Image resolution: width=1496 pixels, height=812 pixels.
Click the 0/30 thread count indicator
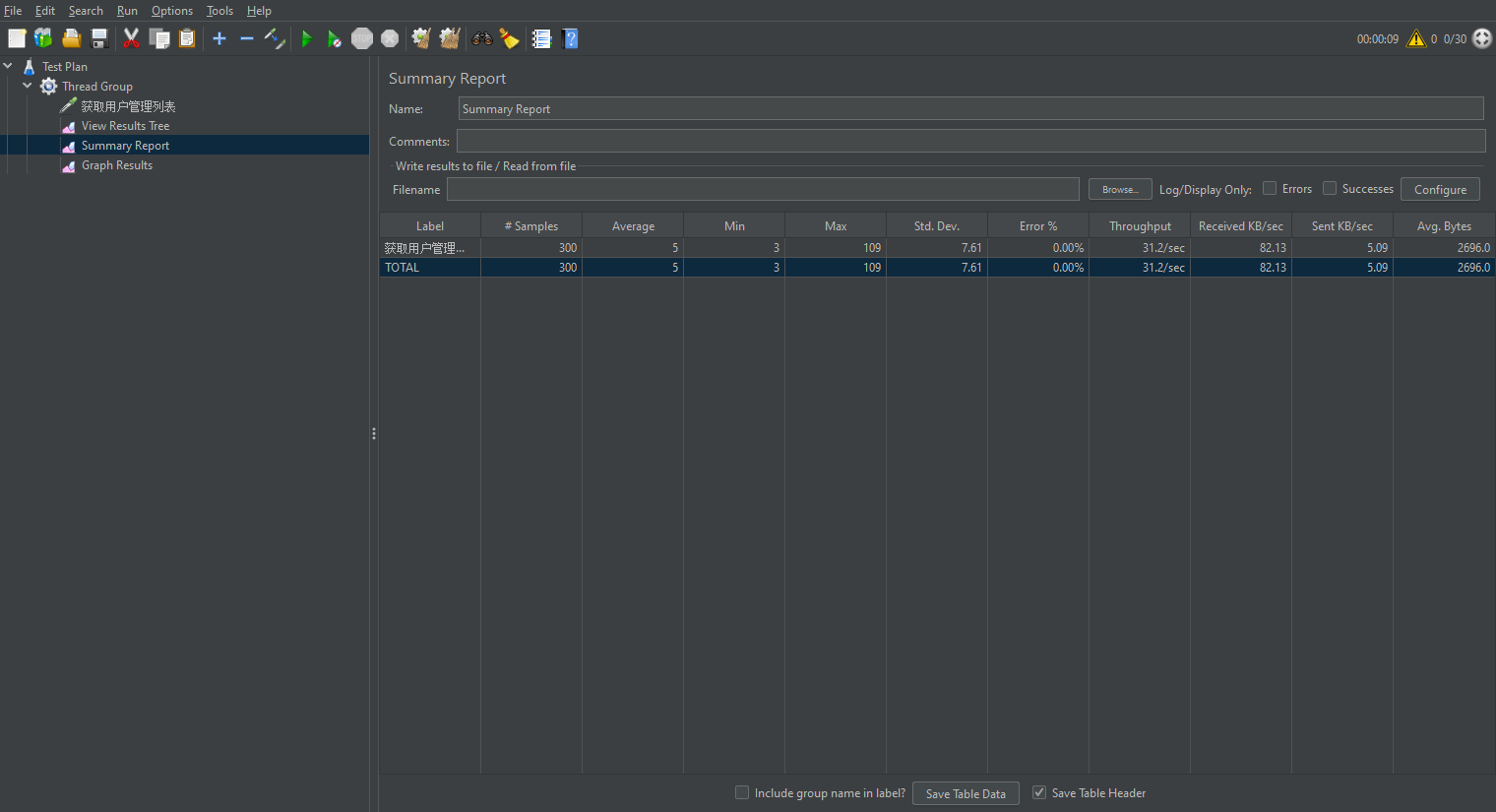coord(1455,39)
